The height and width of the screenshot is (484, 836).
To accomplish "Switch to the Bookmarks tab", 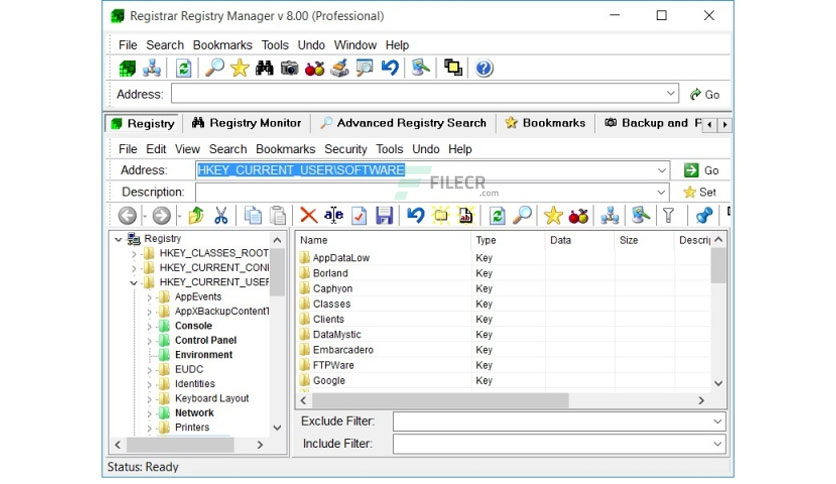I will (x=545, y=123).
